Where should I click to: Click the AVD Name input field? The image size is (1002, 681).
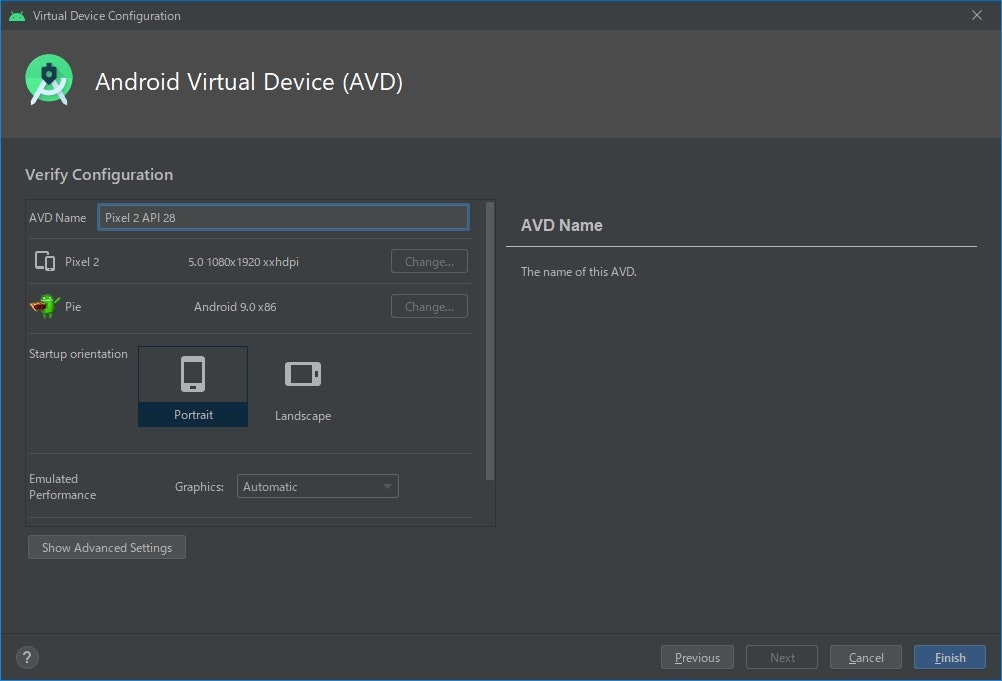tap(283, 217)
